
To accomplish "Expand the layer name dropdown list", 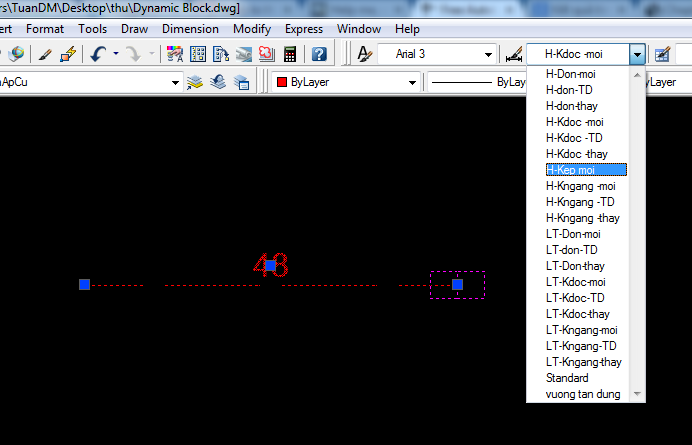I will (x=175, y=82).
